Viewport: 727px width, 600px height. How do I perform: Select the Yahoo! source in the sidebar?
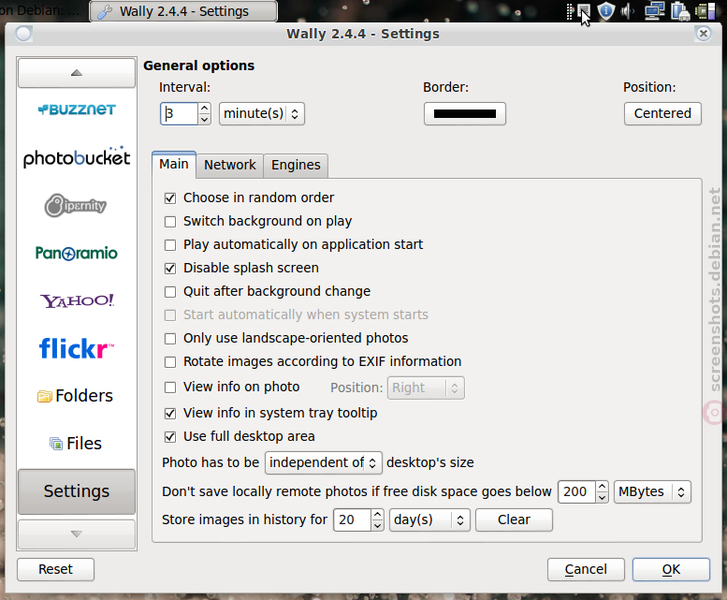(x=77, y=301)
